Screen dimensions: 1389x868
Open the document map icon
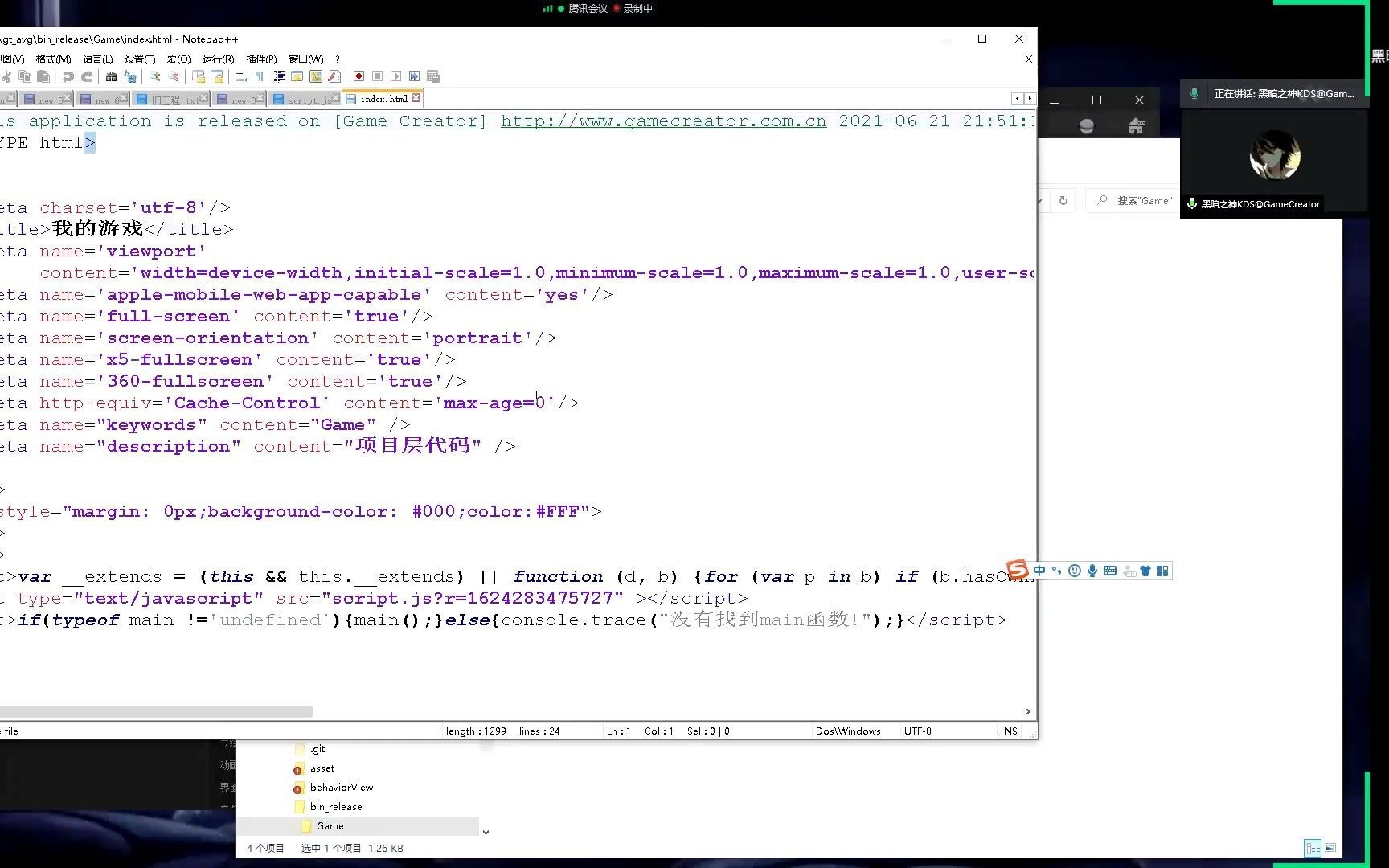[316, 76]
